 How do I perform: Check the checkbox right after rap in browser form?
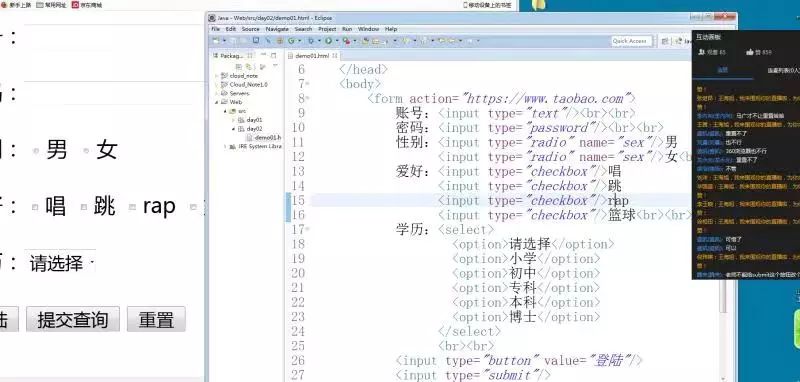(x=193, y=207)
